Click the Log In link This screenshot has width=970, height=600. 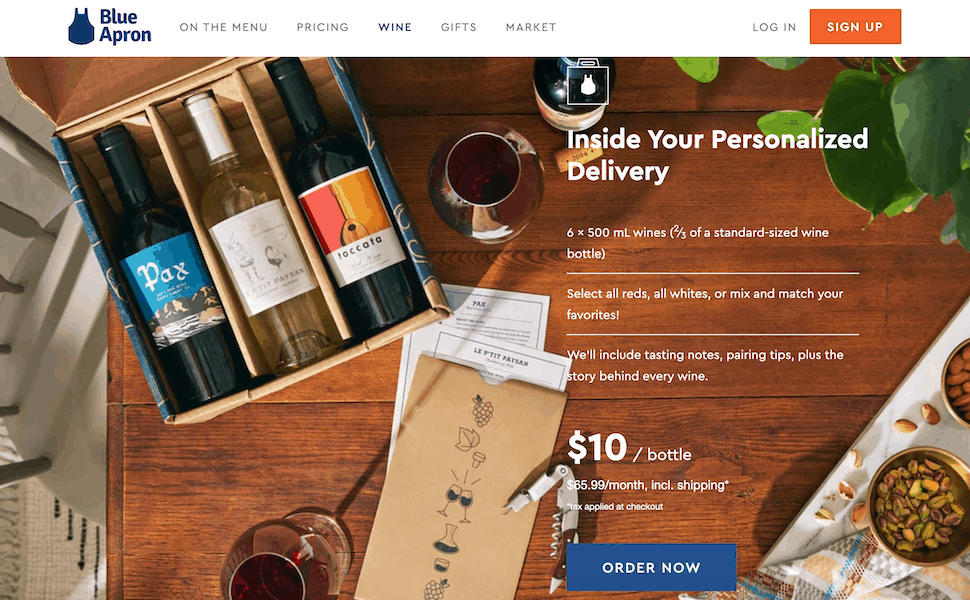(x=774, y=27)
